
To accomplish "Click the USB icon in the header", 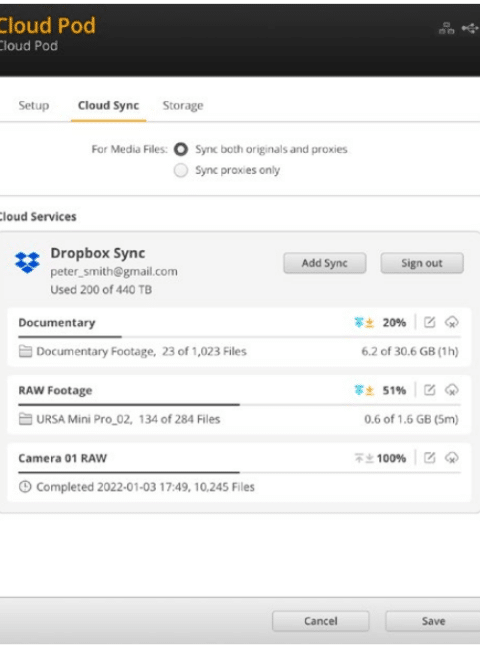I will point(470,28).
